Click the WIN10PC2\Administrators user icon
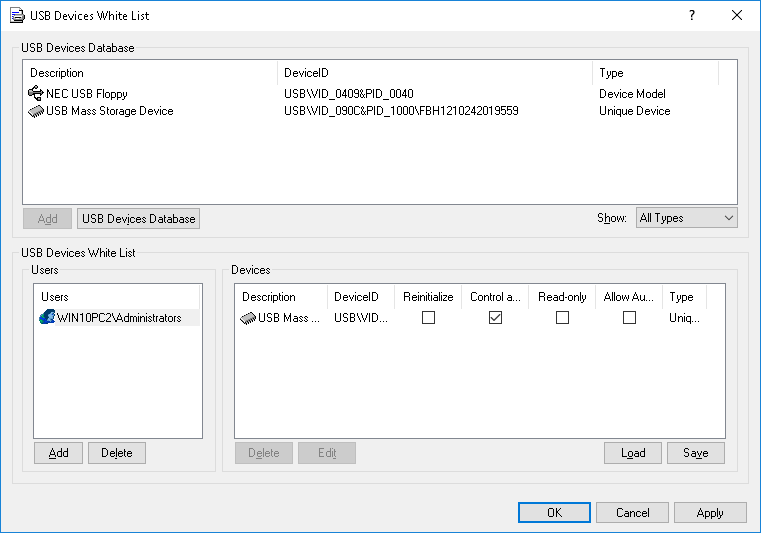 click(x=46, y=318)
